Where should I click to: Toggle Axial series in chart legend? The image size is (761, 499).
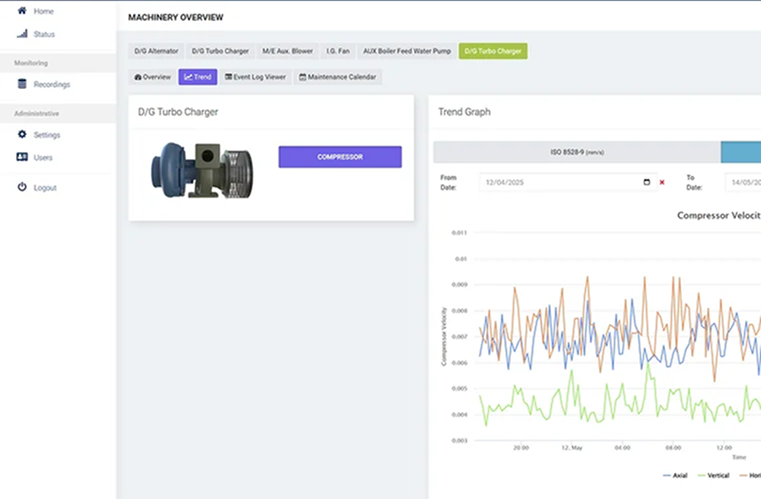[x=676, y=475]
